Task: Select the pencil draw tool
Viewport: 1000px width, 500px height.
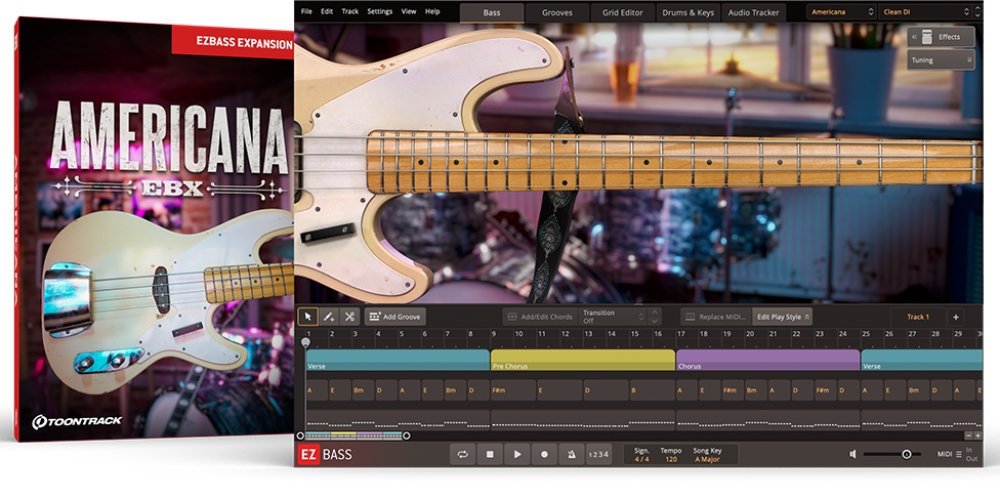Action: point(329,316)
